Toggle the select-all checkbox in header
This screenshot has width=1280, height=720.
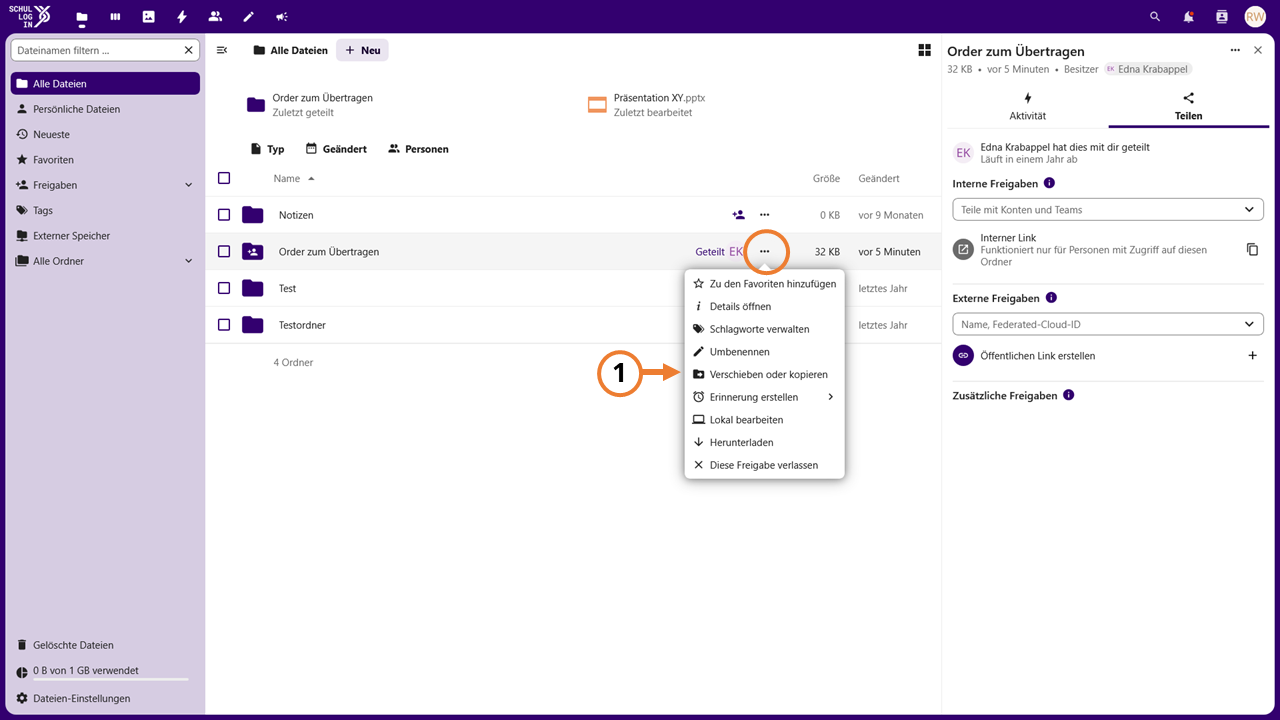tap(224, 178)
